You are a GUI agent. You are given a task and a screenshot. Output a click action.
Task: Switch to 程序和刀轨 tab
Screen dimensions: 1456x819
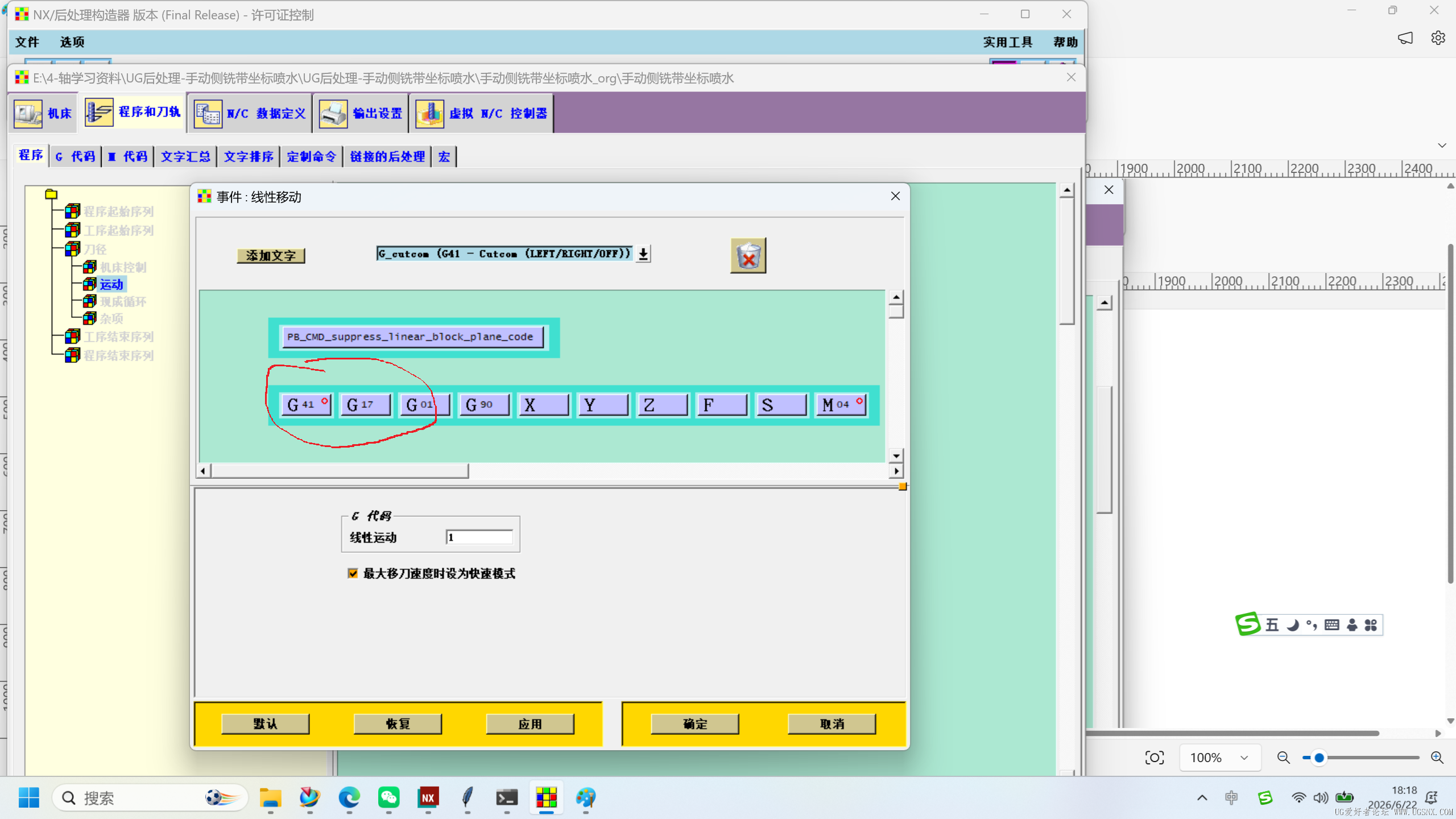coord(133,112)
